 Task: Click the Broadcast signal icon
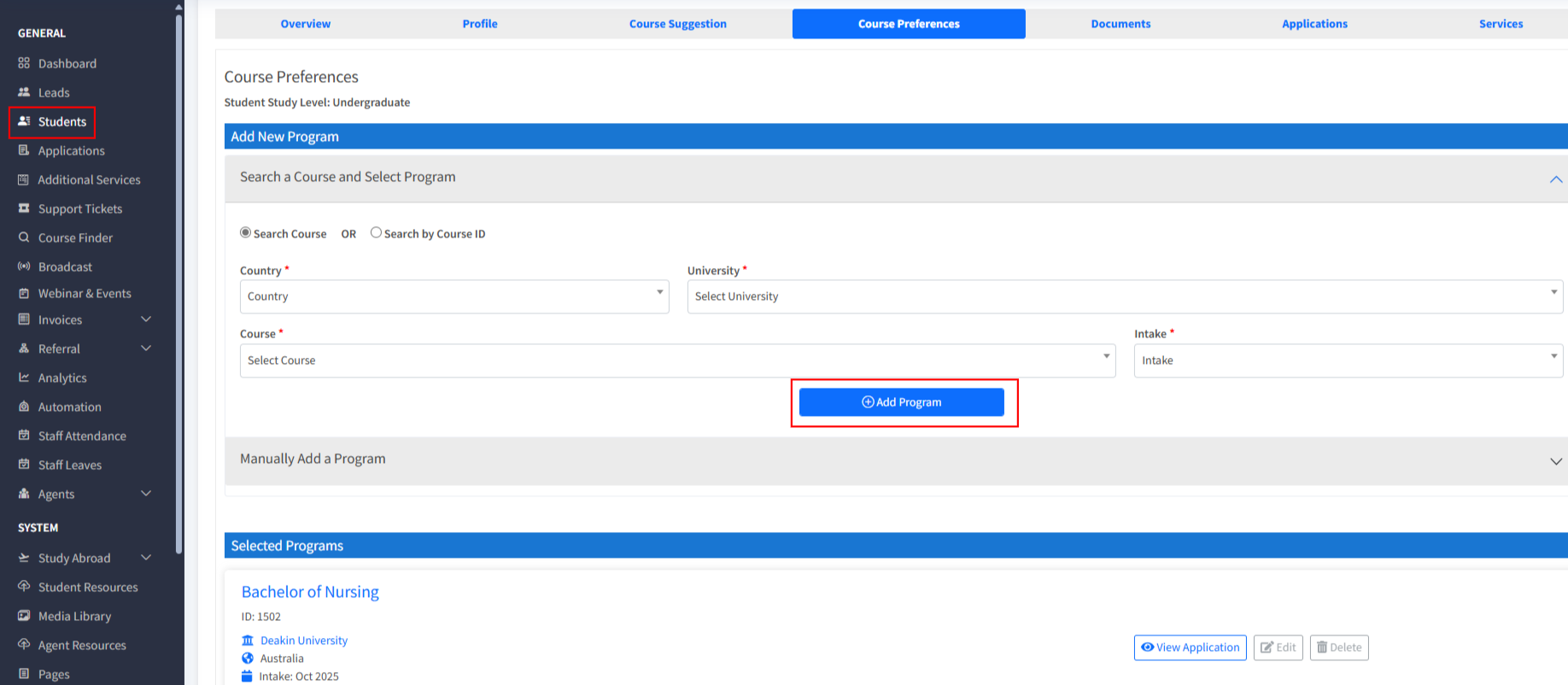[24, 266]
